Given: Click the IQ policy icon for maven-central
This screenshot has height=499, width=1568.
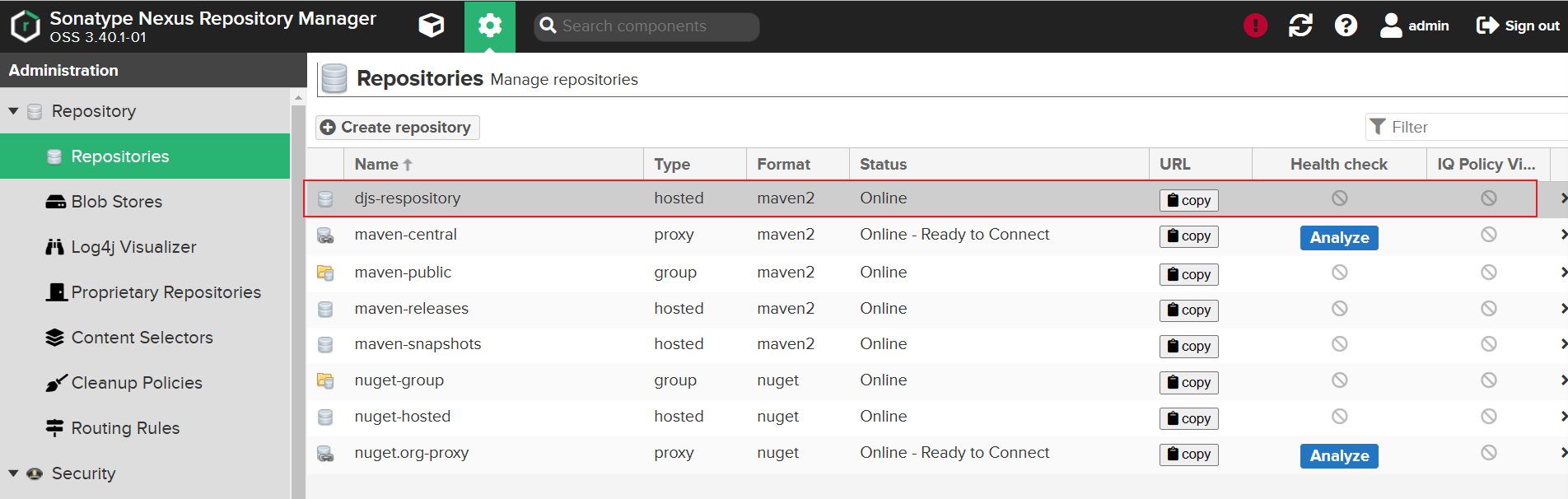Looking at the screenshot, I should [1488, 235].
